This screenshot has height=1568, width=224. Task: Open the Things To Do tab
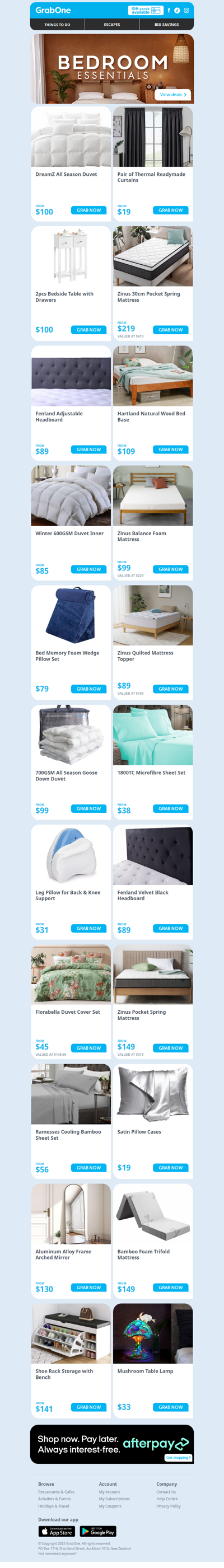coord(57,25)
